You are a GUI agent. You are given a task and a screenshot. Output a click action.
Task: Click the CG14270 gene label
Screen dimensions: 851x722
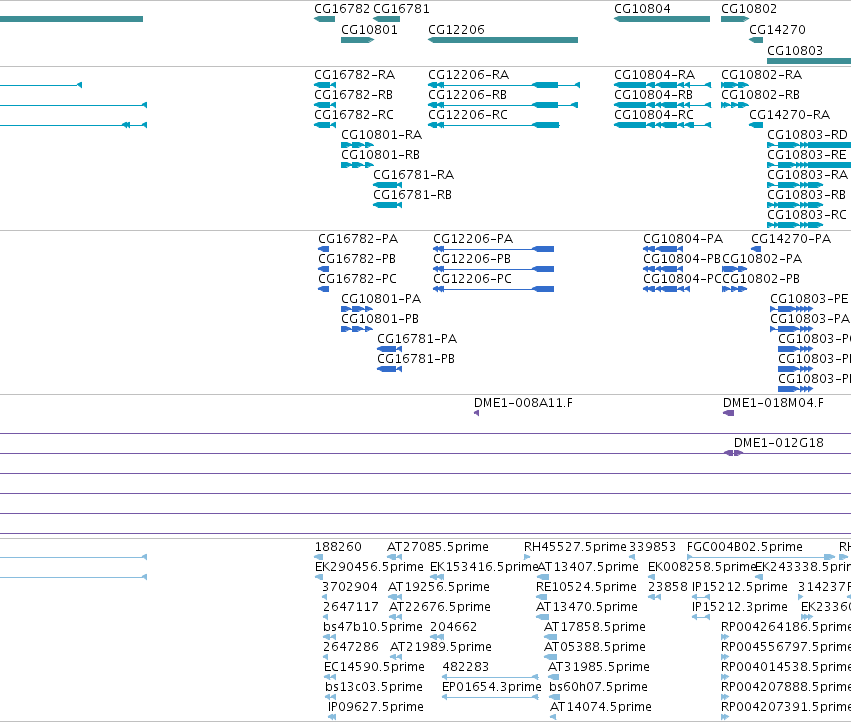pos(777,30)
